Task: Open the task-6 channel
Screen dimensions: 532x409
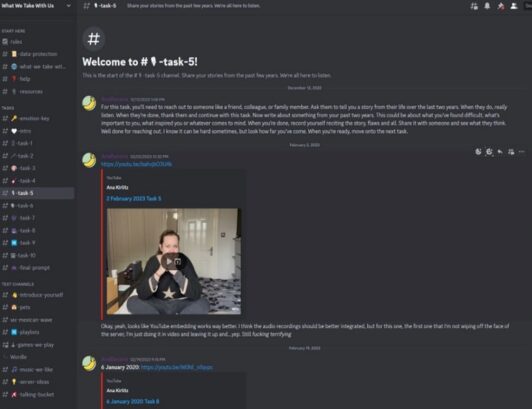Action: (x=37, y=206)
